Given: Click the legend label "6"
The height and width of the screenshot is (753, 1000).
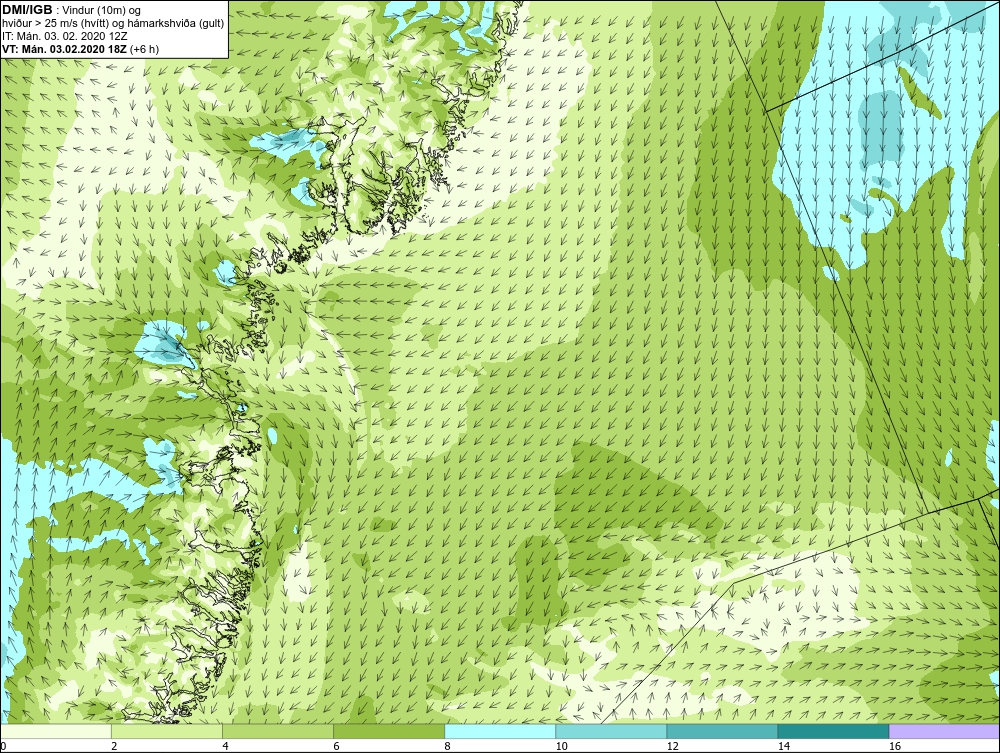Looking at the screenshot, I should [336, 746].
